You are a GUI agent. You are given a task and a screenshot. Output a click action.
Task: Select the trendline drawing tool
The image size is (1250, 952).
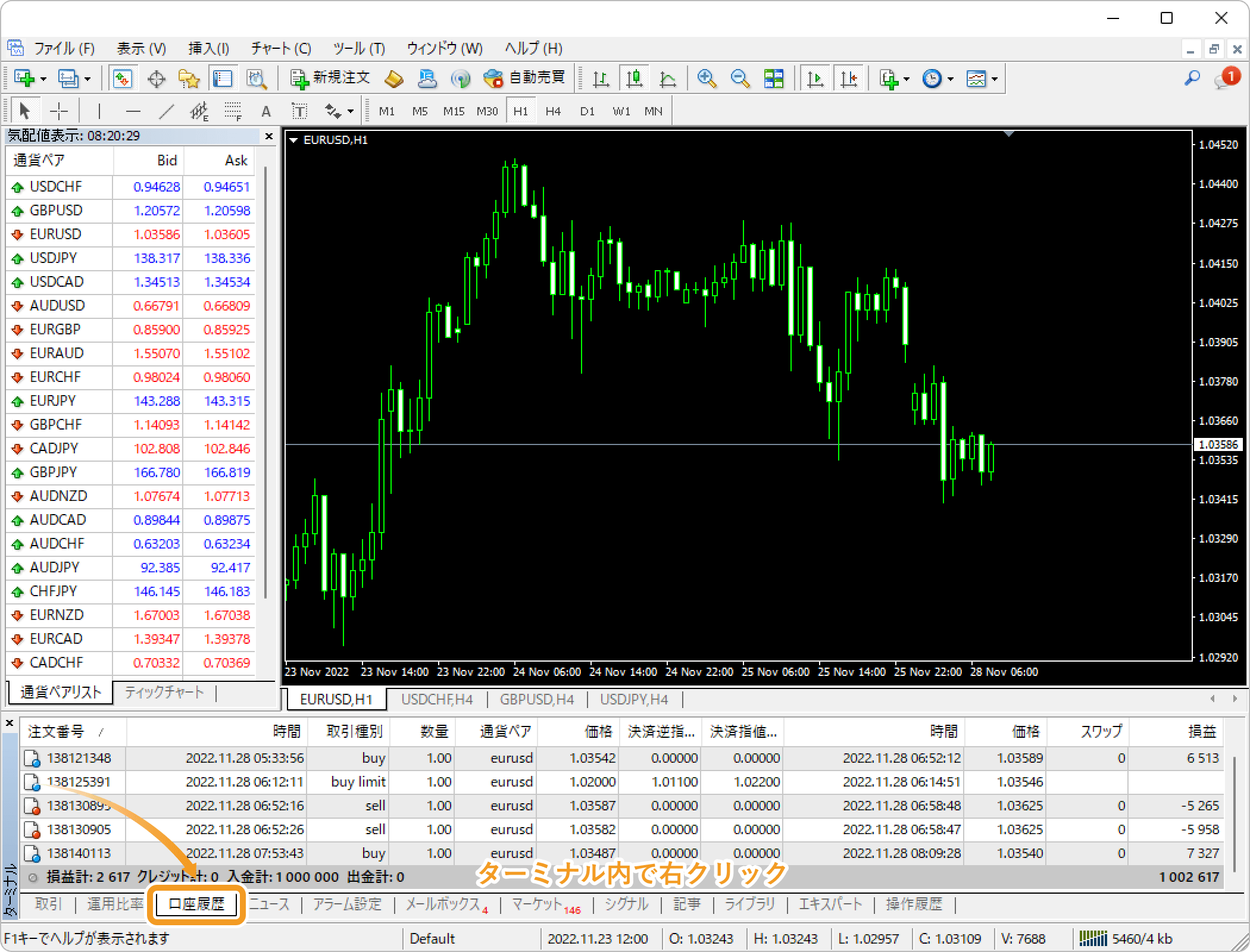click(167, 111)
